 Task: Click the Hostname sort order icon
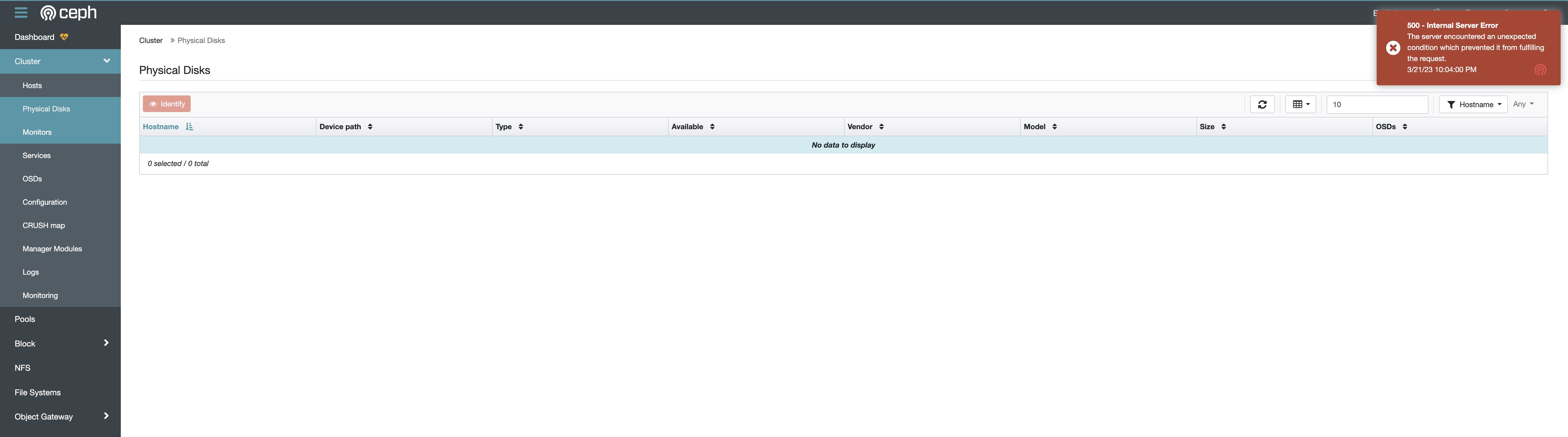tap(189, 127)
